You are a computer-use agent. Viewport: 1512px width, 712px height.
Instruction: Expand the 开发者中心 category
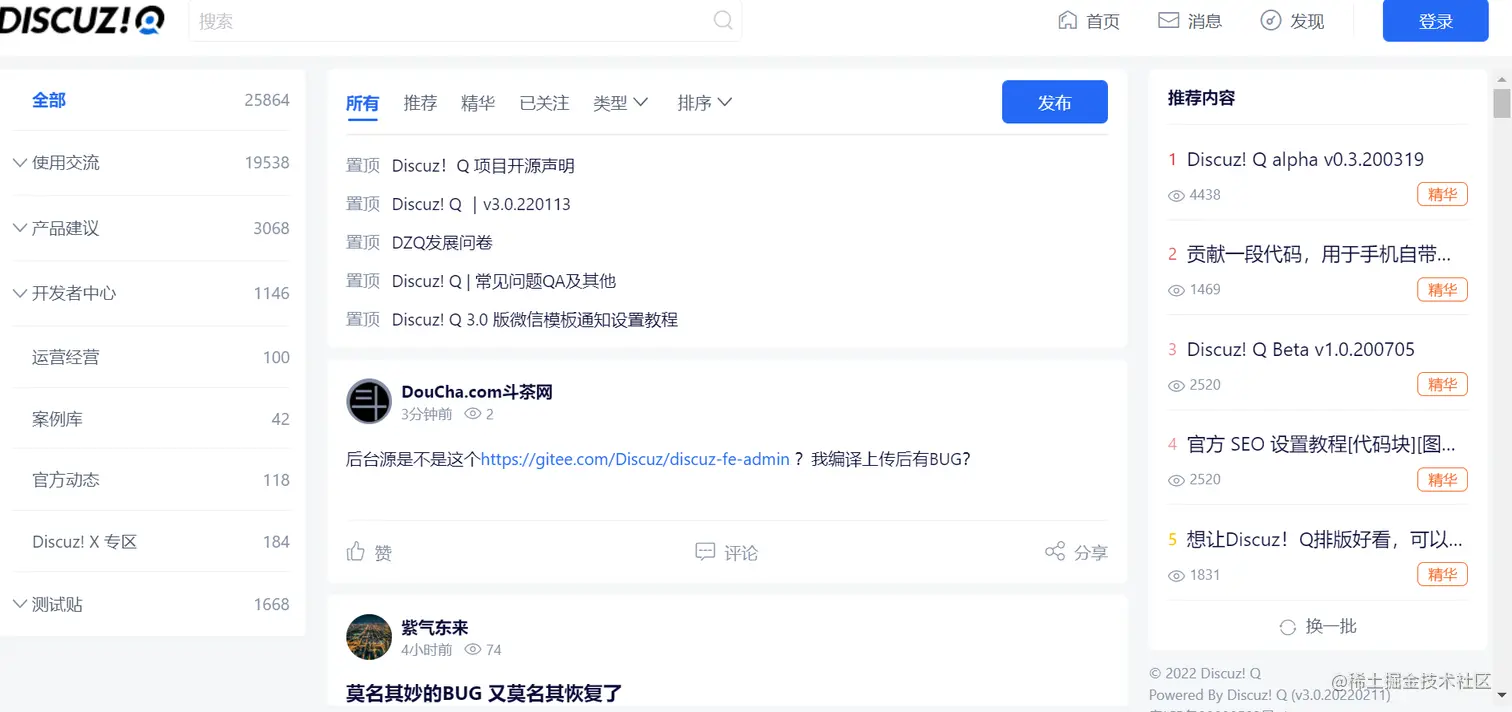(20, 293)
